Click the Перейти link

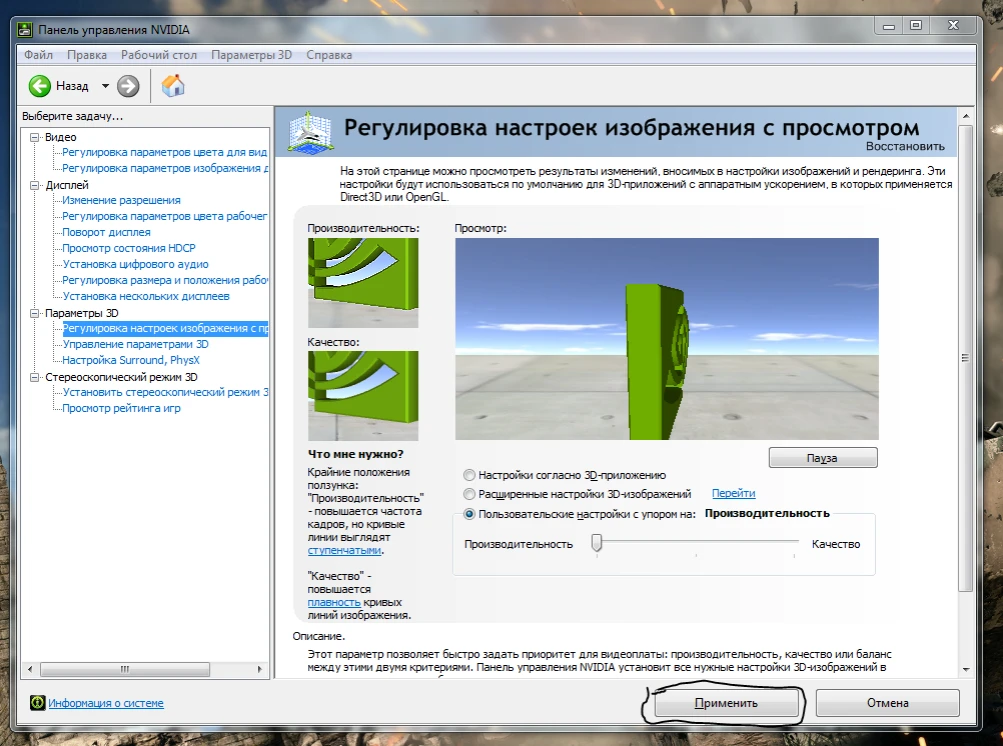click(x=733, y=494)
